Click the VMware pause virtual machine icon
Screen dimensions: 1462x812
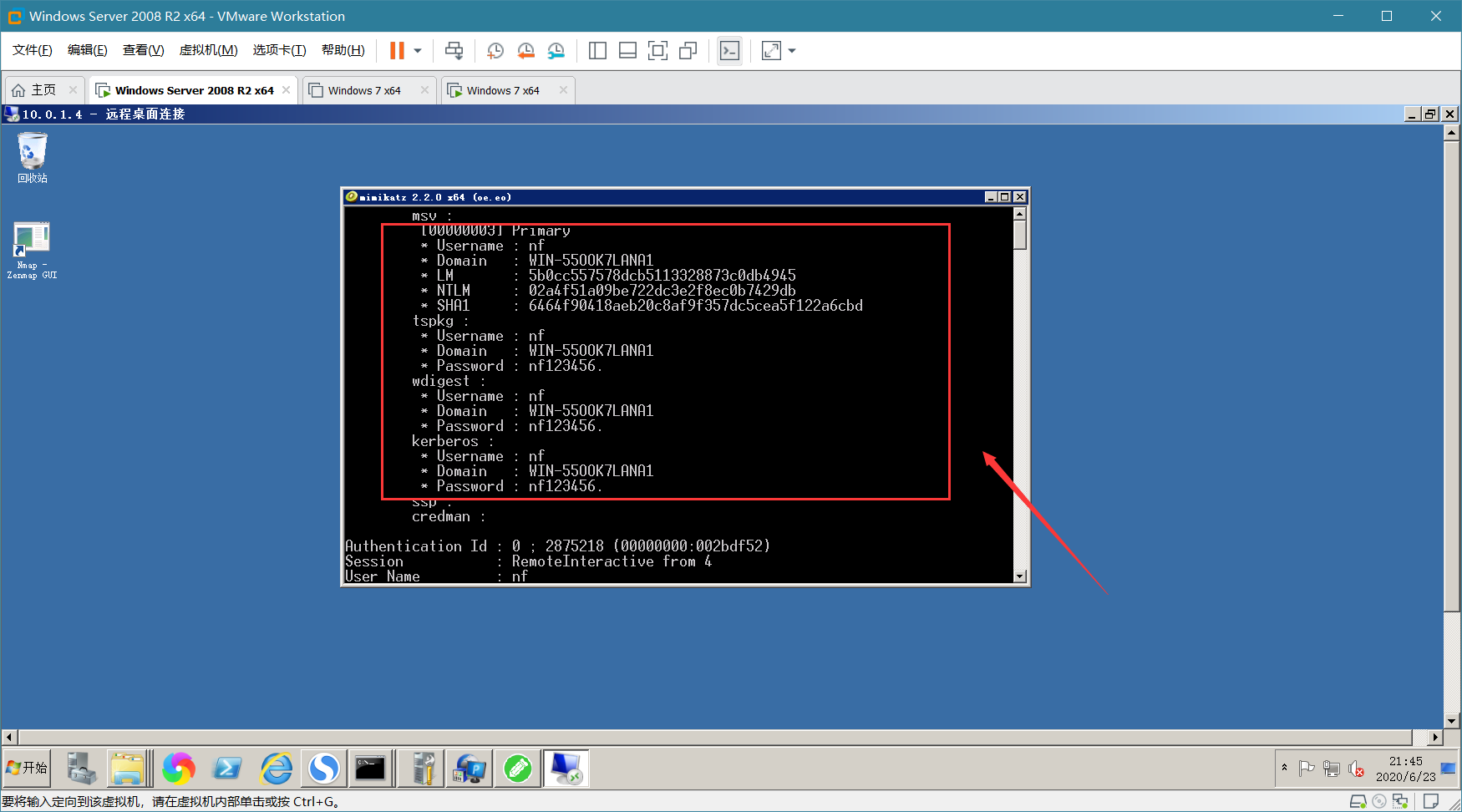coord(397,51)
